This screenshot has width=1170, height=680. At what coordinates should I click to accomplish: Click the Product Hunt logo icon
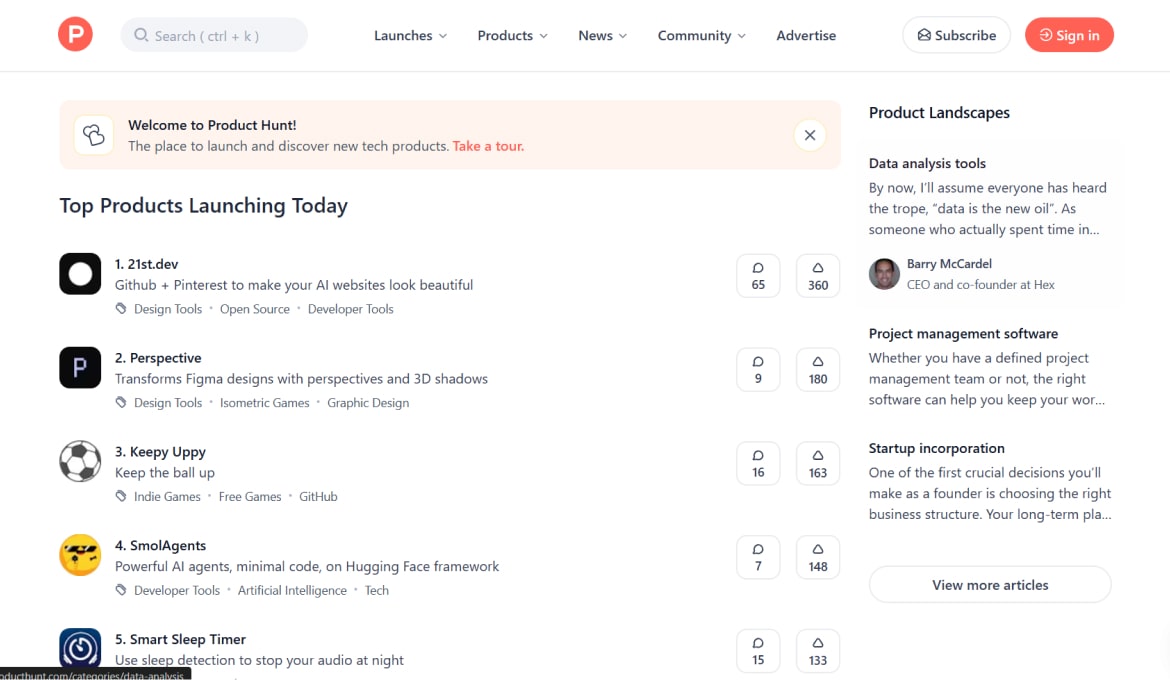click(x=75, y=35)
